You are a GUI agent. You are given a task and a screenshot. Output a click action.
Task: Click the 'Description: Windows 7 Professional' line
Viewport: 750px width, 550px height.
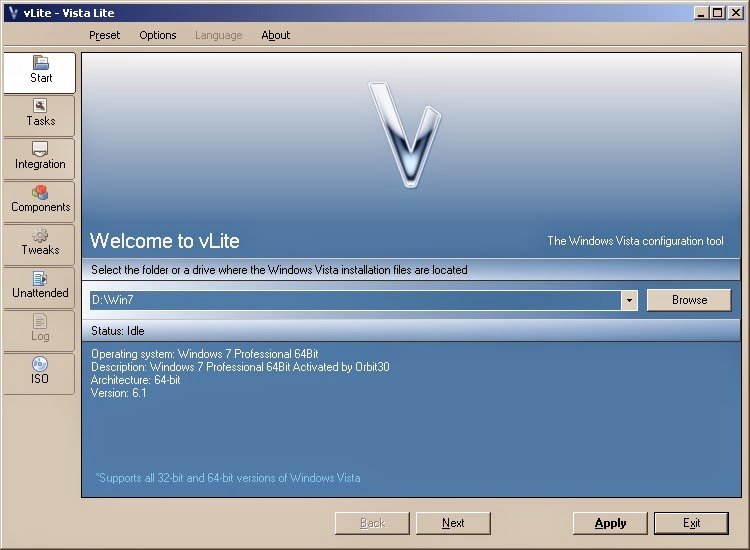(x=240, y=367)
